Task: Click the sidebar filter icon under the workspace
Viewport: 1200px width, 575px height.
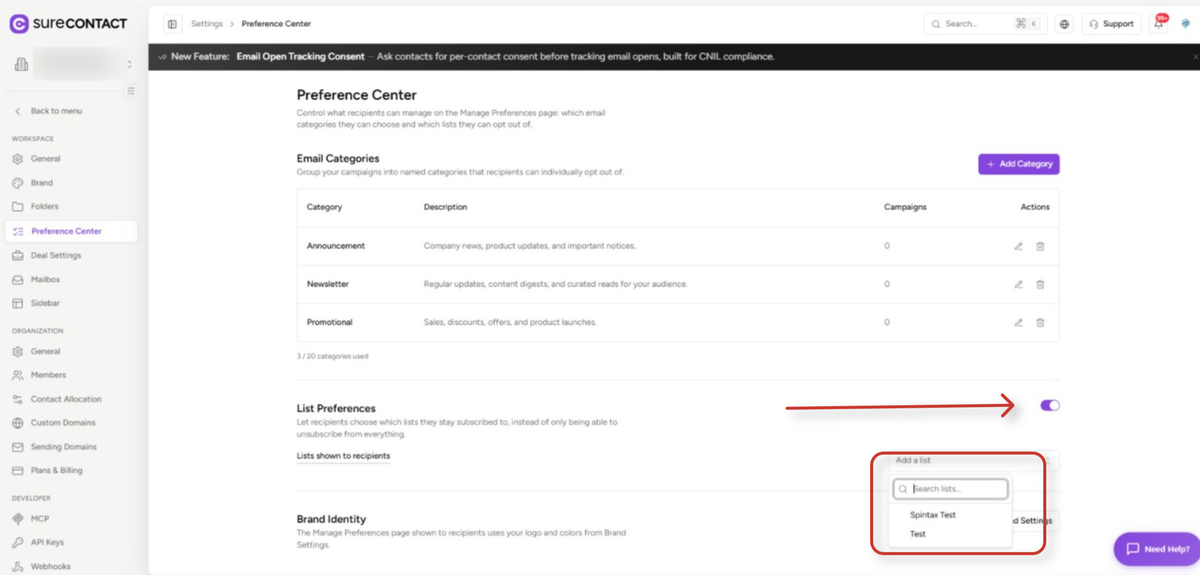Action: tap(130, 91)
